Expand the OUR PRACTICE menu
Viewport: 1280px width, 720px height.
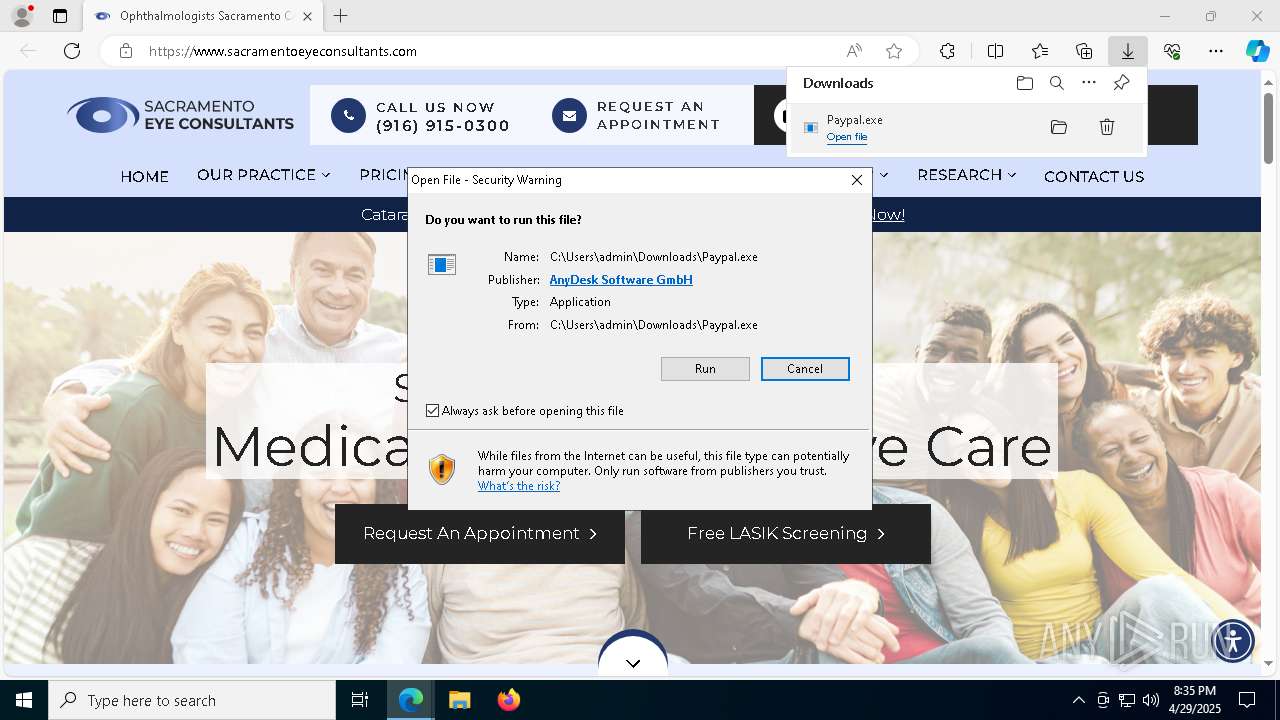tap(264, 175)
